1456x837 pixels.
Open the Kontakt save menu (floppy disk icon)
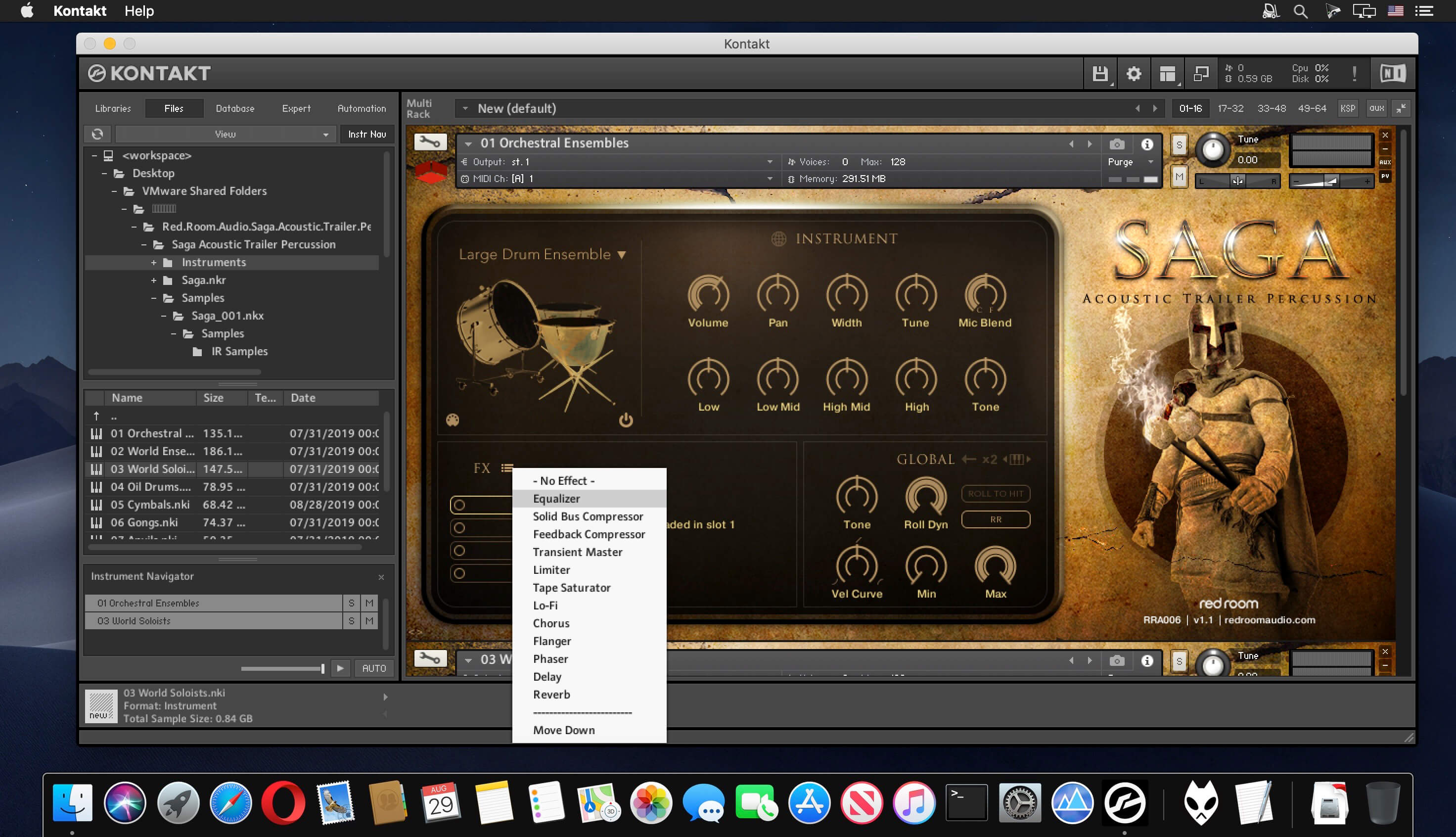(1100, 74)
